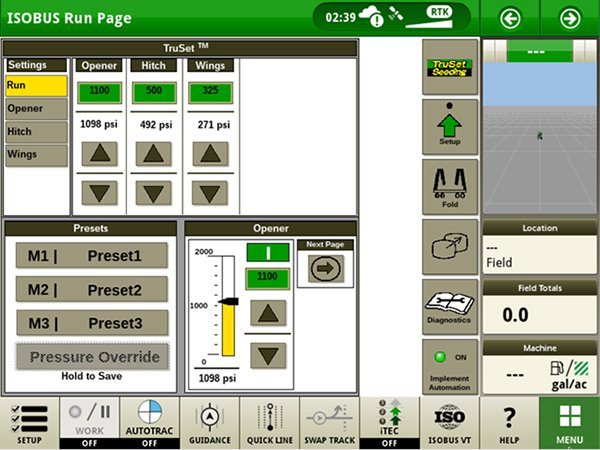
Task: Activate M1 Preset1 button
Action: [92, 255]
